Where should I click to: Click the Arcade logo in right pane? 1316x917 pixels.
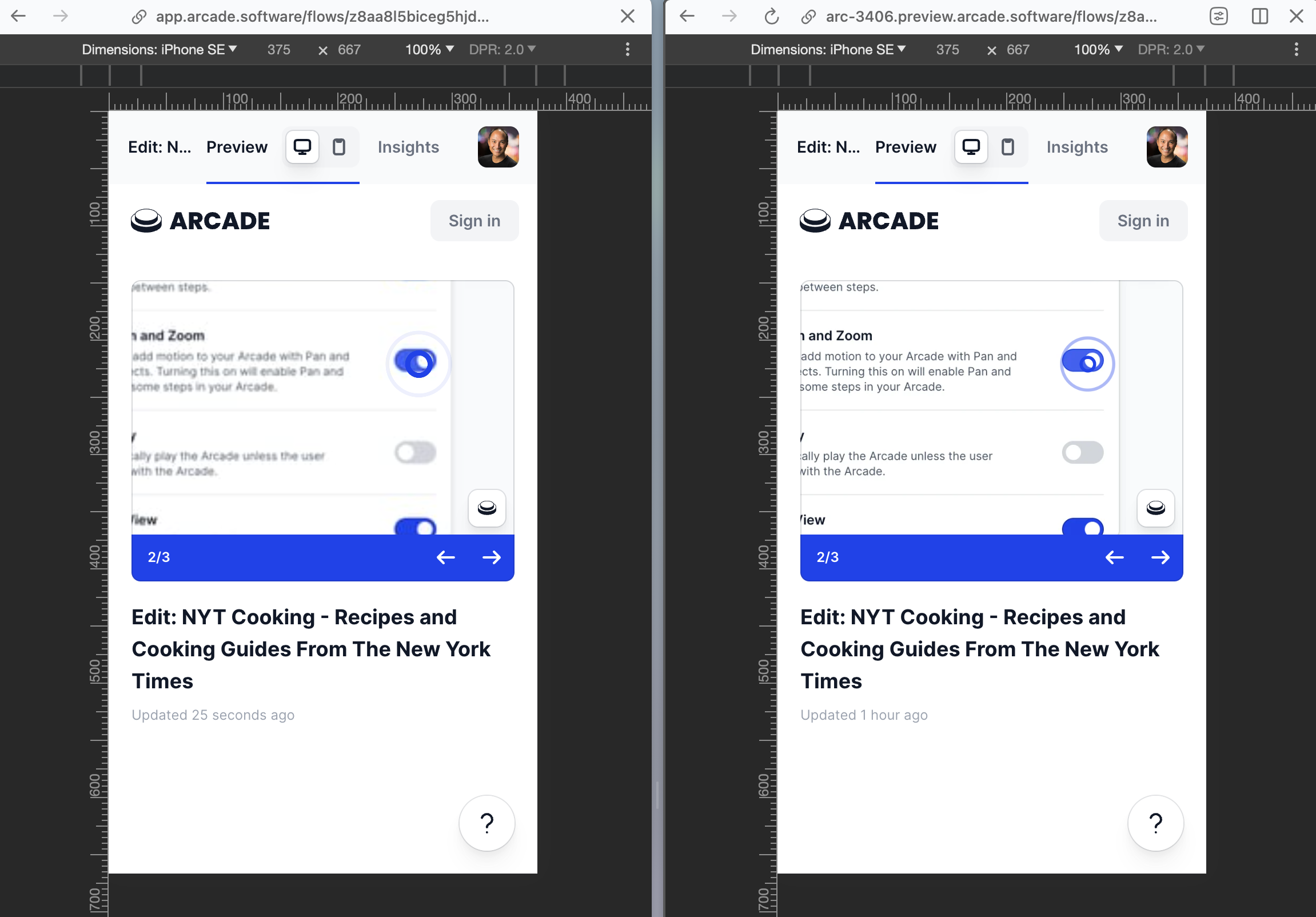click(x=869, y=221)
